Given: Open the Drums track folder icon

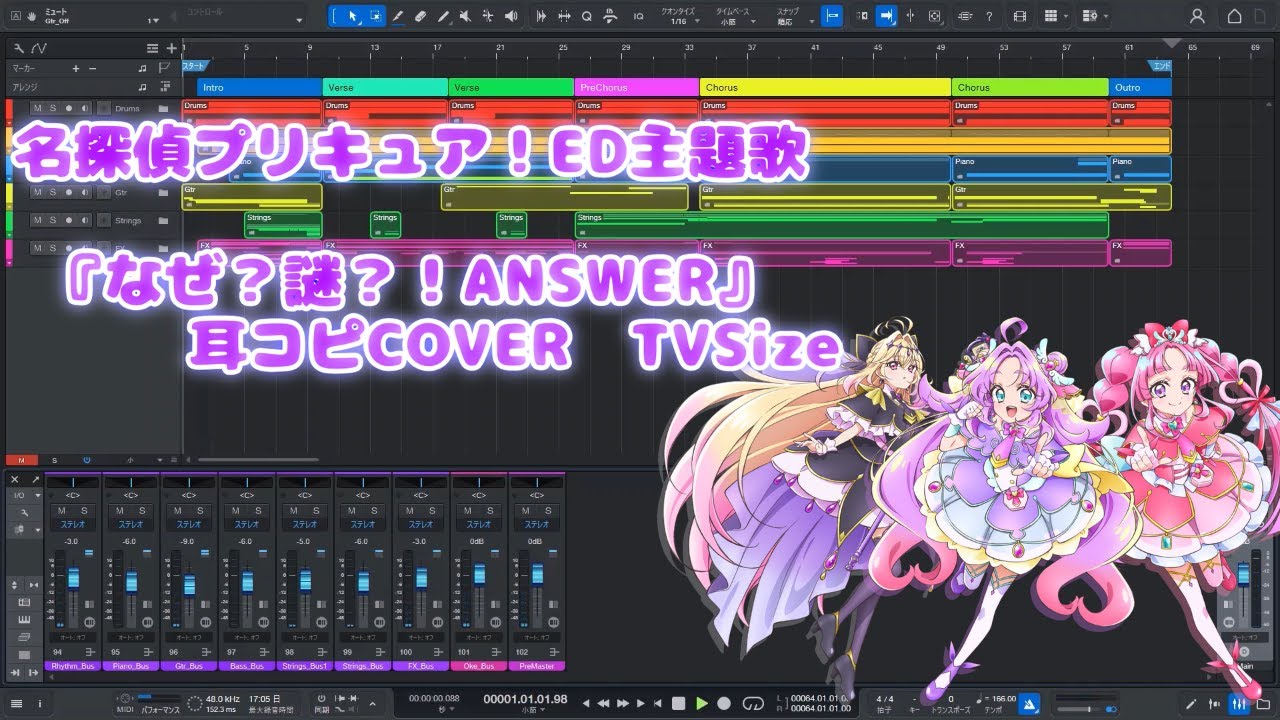Looking at the screenshot, I should 163,108.
